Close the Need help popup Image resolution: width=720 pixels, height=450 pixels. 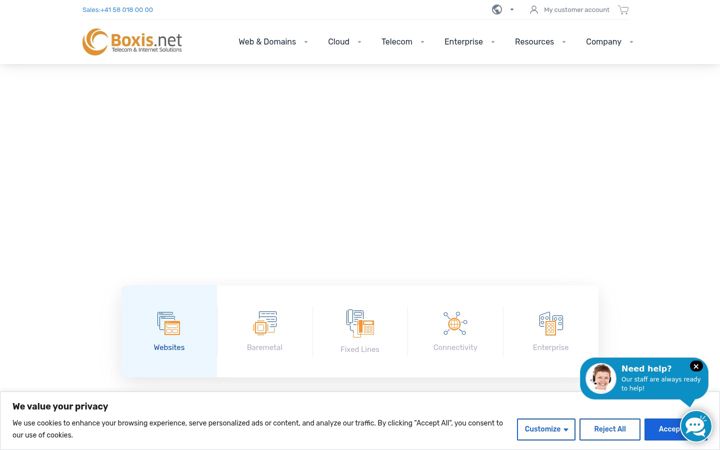click(696, 366)
